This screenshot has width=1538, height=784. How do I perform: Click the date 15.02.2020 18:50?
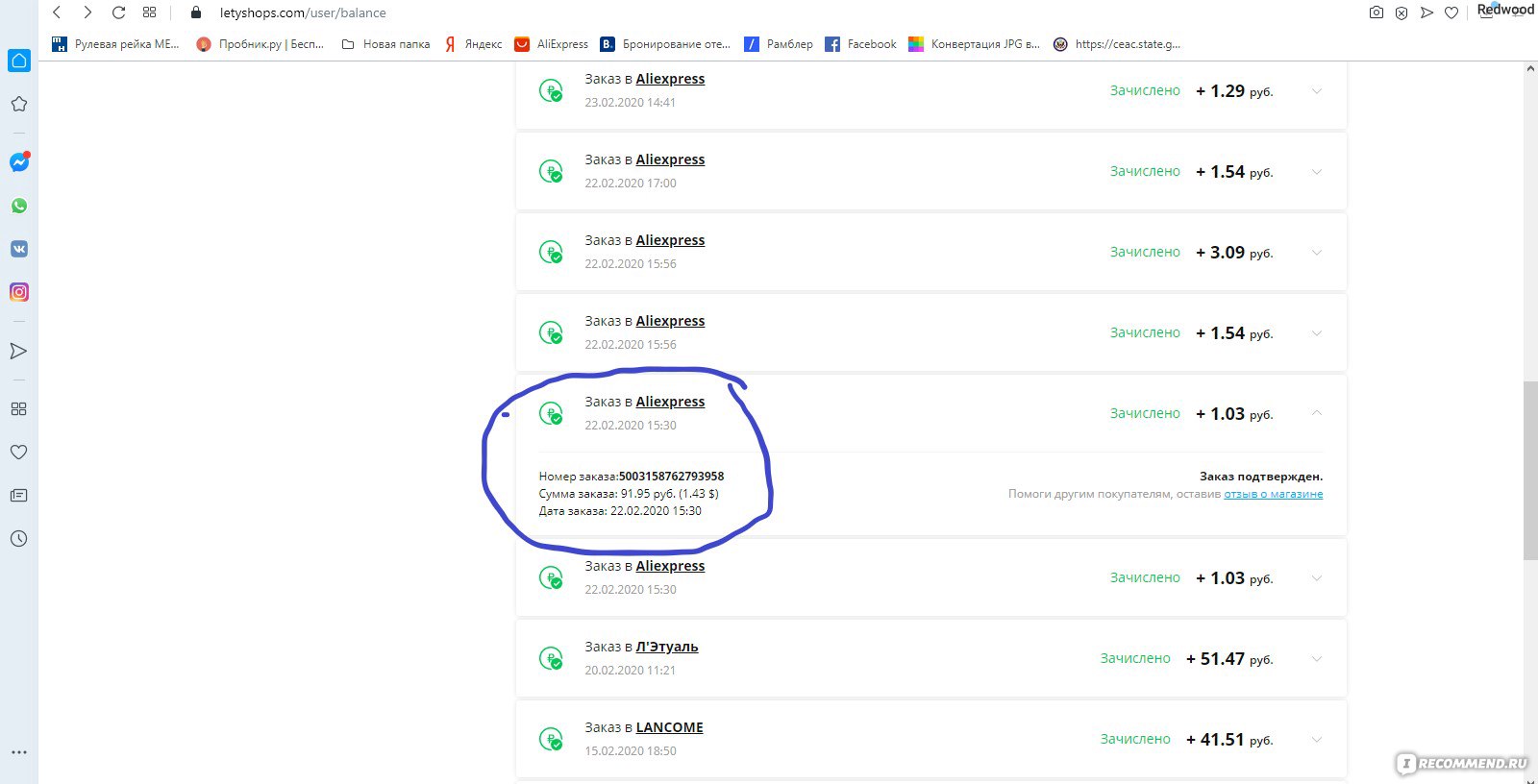pos(631,751)
